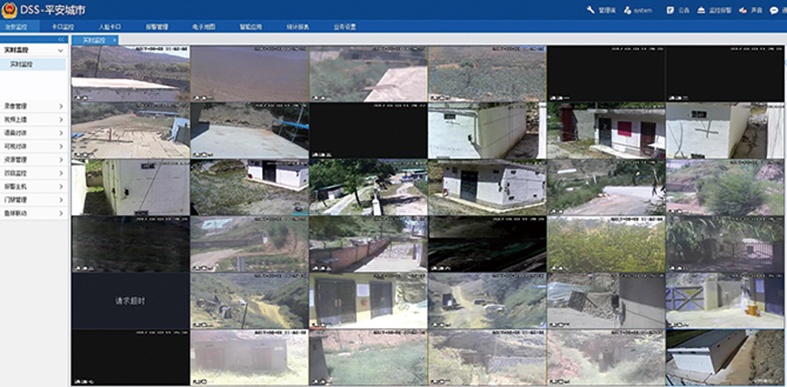Click the alarm bell icon for 监控报警
Screen dimensions: 787x387
click(x=702, y=10)
